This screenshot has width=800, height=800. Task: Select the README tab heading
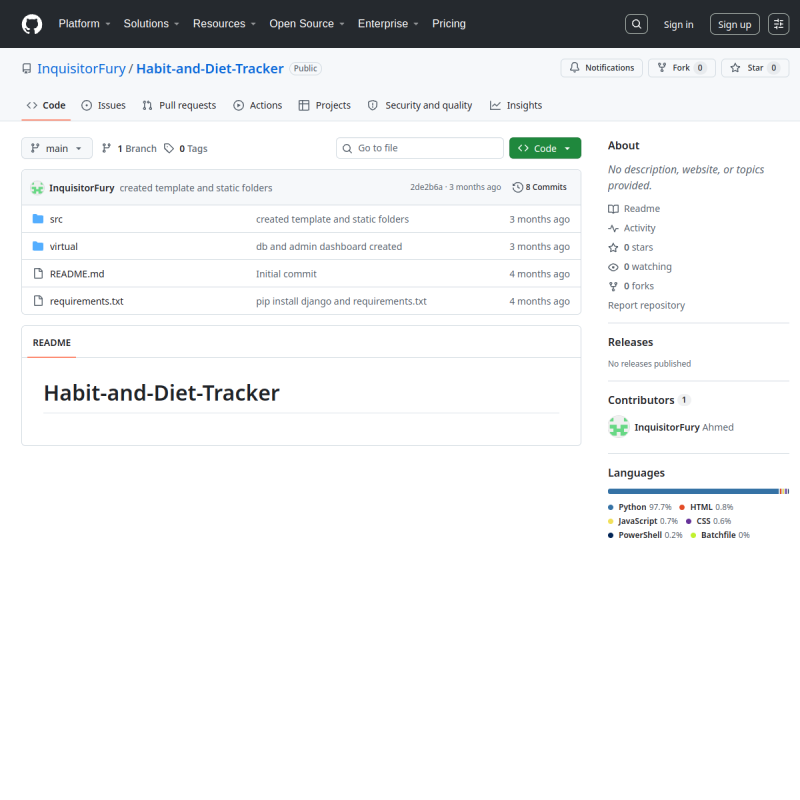(52, 343)
